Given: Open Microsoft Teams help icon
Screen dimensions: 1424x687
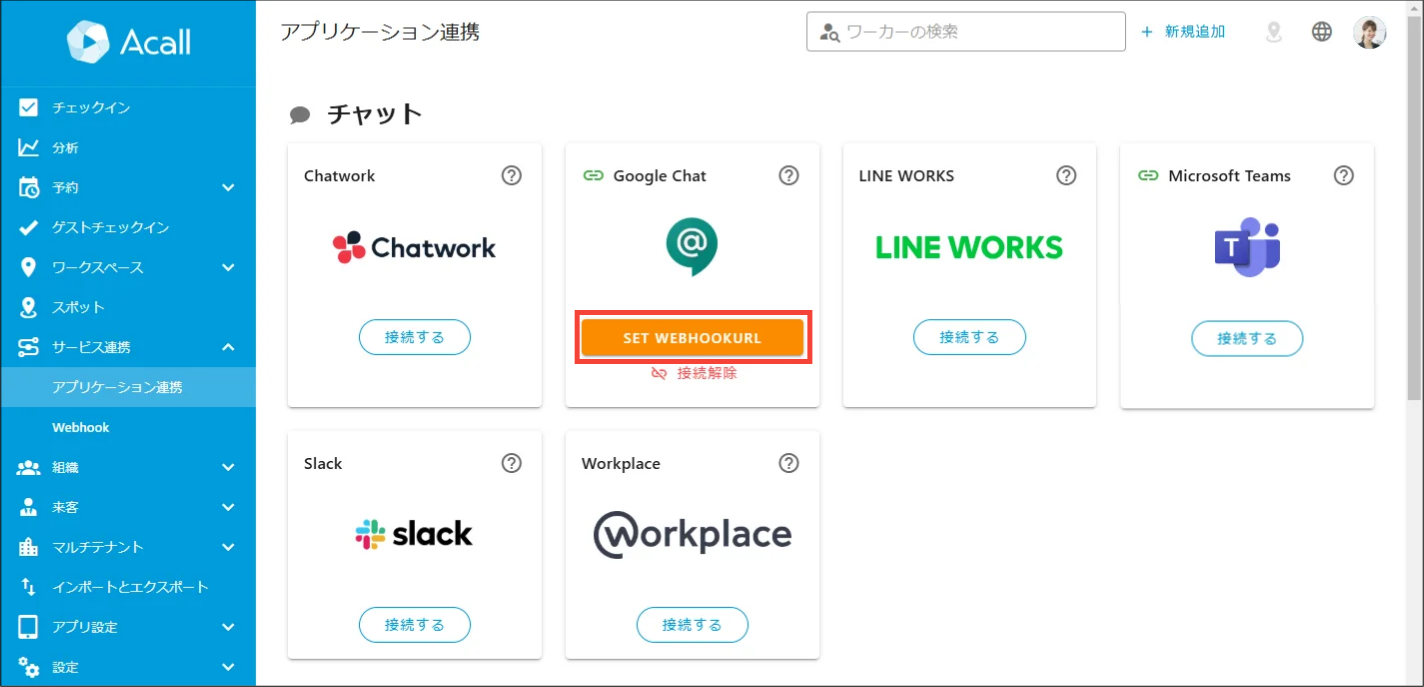Looking at the screenshot, I should [1344, 176].
